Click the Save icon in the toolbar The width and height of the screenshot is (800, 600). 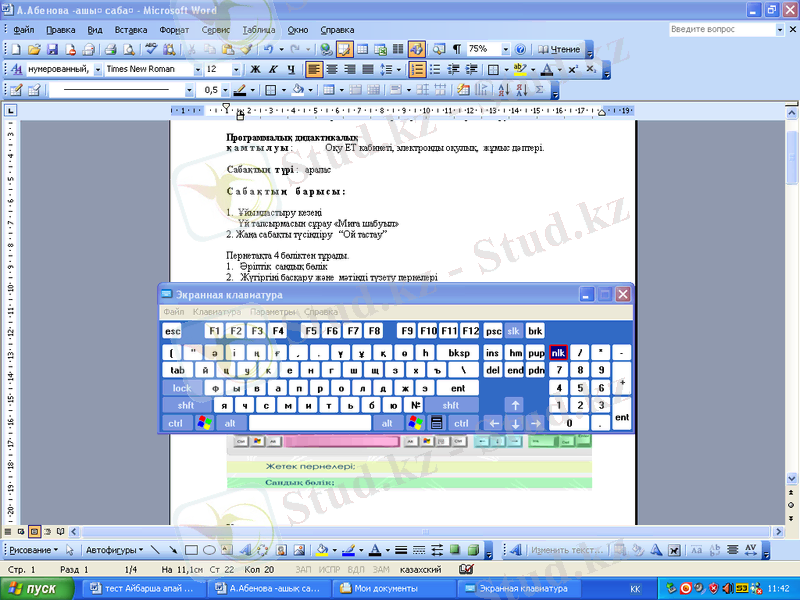pyautogui.click(x=53, y=49)
